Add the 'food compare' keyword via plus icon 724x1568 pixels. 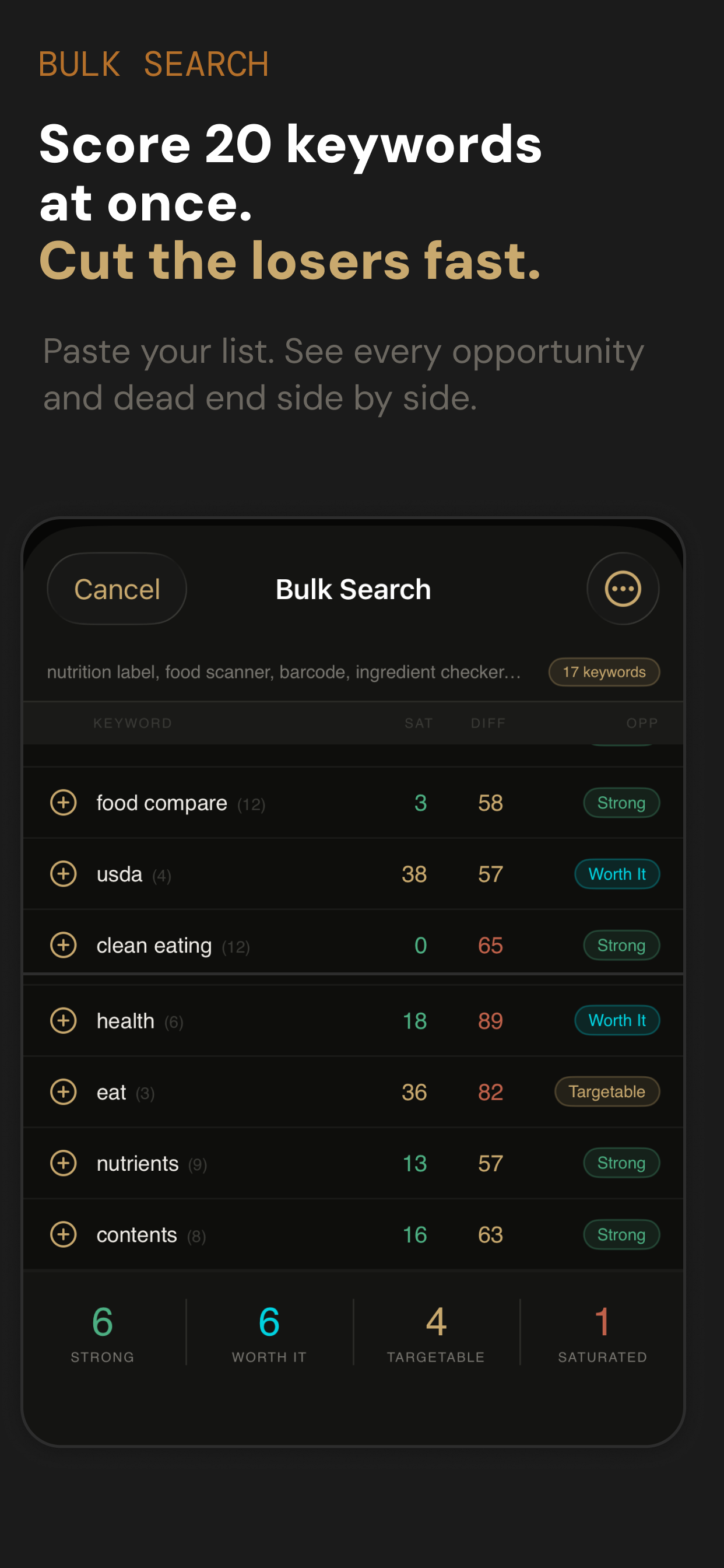64,802
